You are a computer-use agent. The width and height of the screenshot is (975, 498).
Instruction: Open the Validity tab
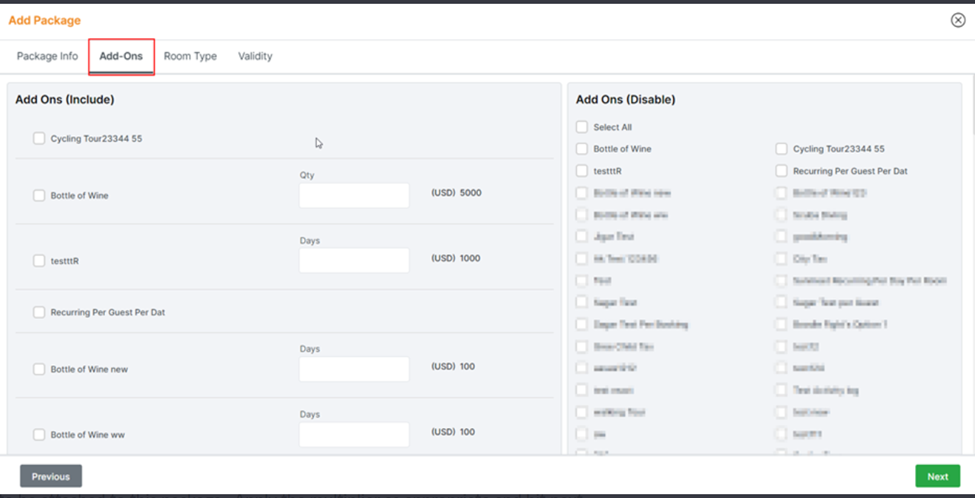coord(255,56)
